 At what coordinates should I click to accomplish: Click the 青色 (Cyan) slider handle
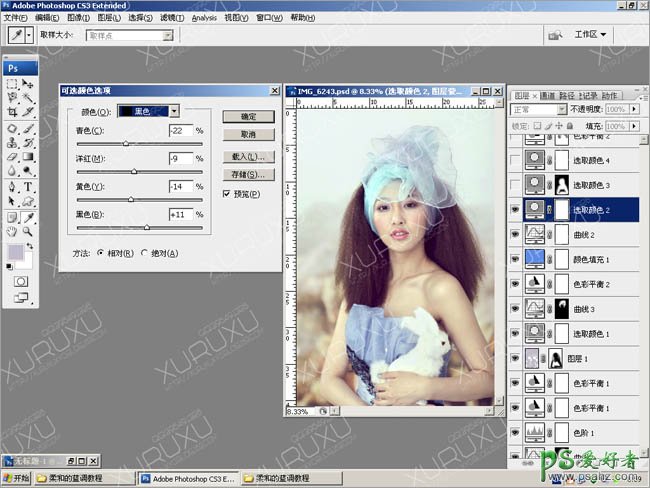coord(126,144)
